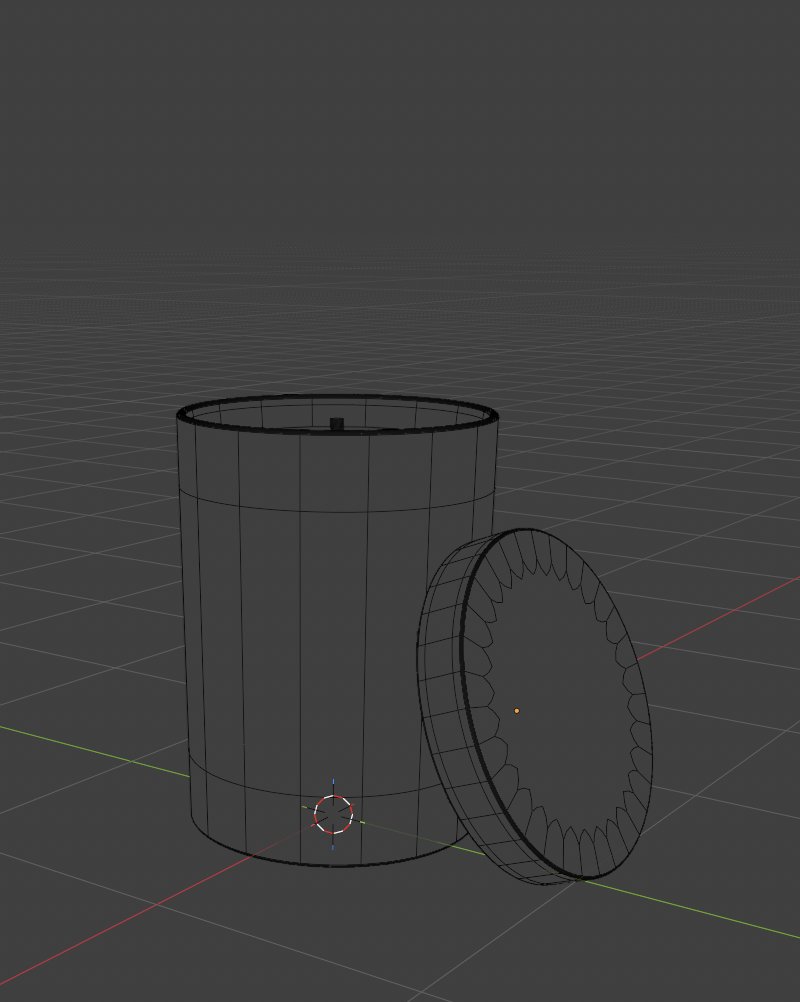
Task: Click the orange origin point on the lid
Action: click(x=516, y=711)
